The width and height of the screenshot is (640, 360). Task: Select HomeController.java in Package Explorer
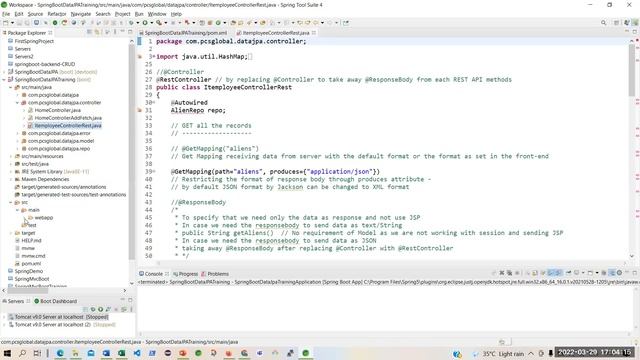click(58, 110)
